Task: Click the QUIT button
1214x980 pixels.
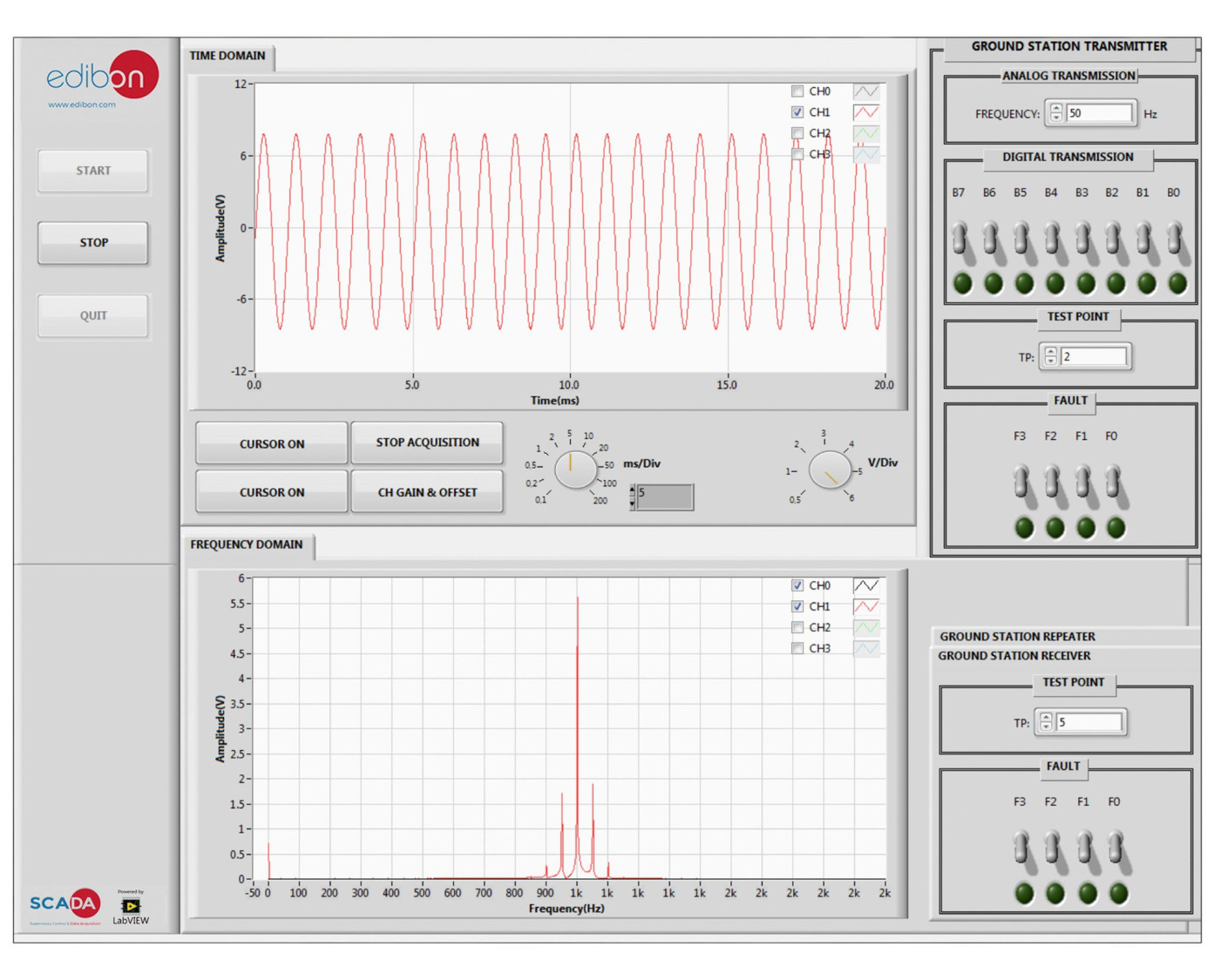Action: point(93,315)
